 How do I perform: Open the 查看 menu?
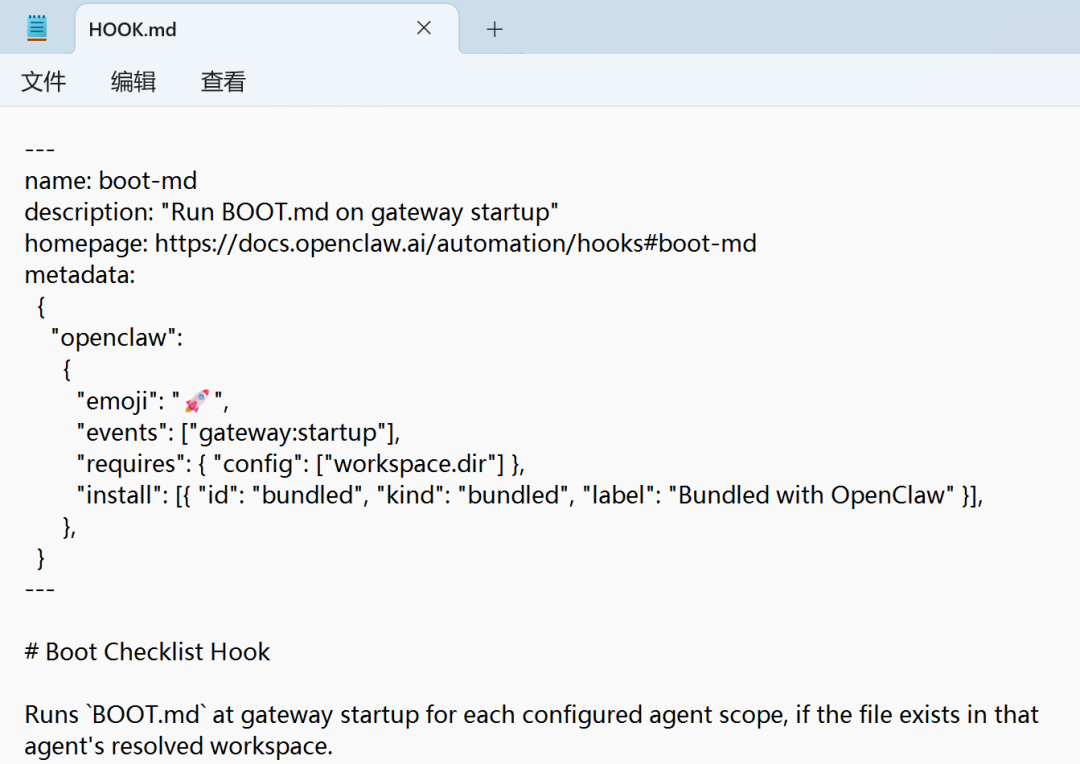(x=223, y=81)
